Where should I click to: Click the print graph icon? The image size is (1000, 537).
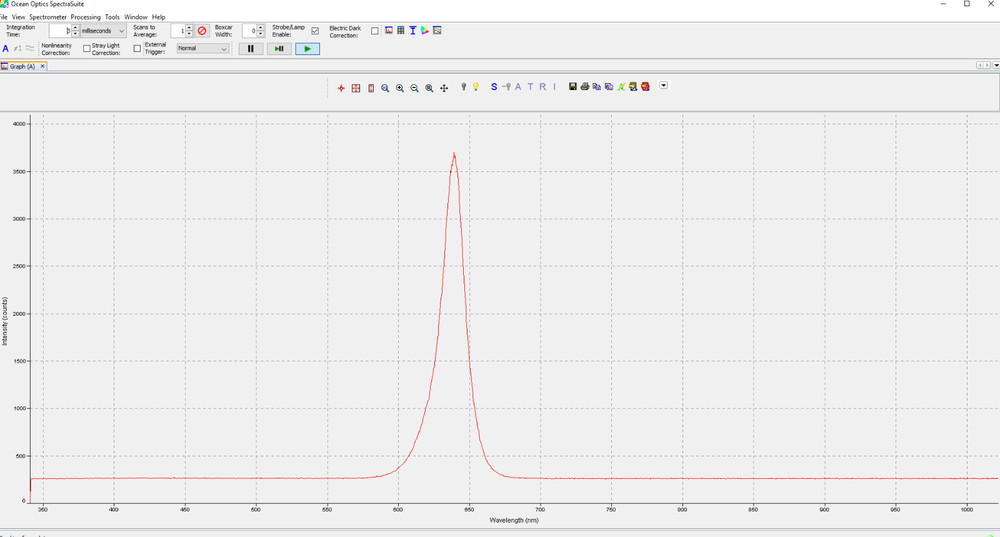coord(584,87)
